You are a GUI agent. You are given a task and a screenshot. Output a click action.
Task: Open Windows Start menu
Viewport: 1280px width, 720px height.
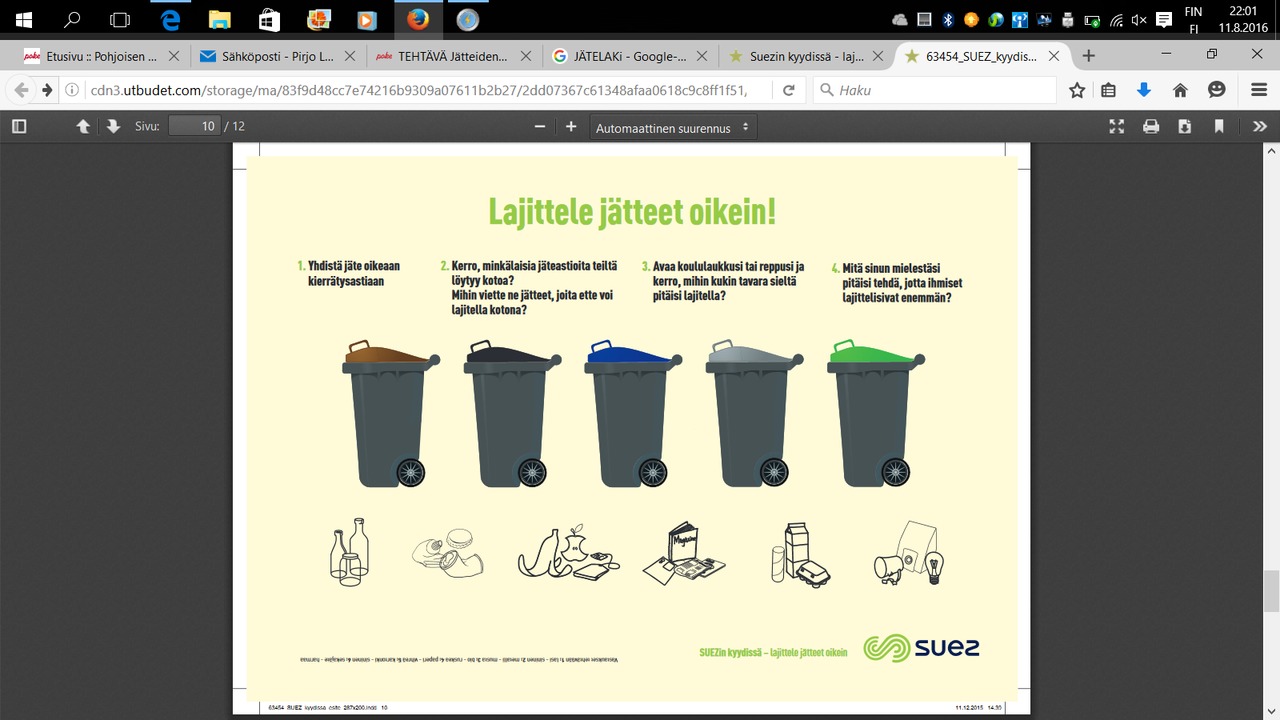point(24,19)
